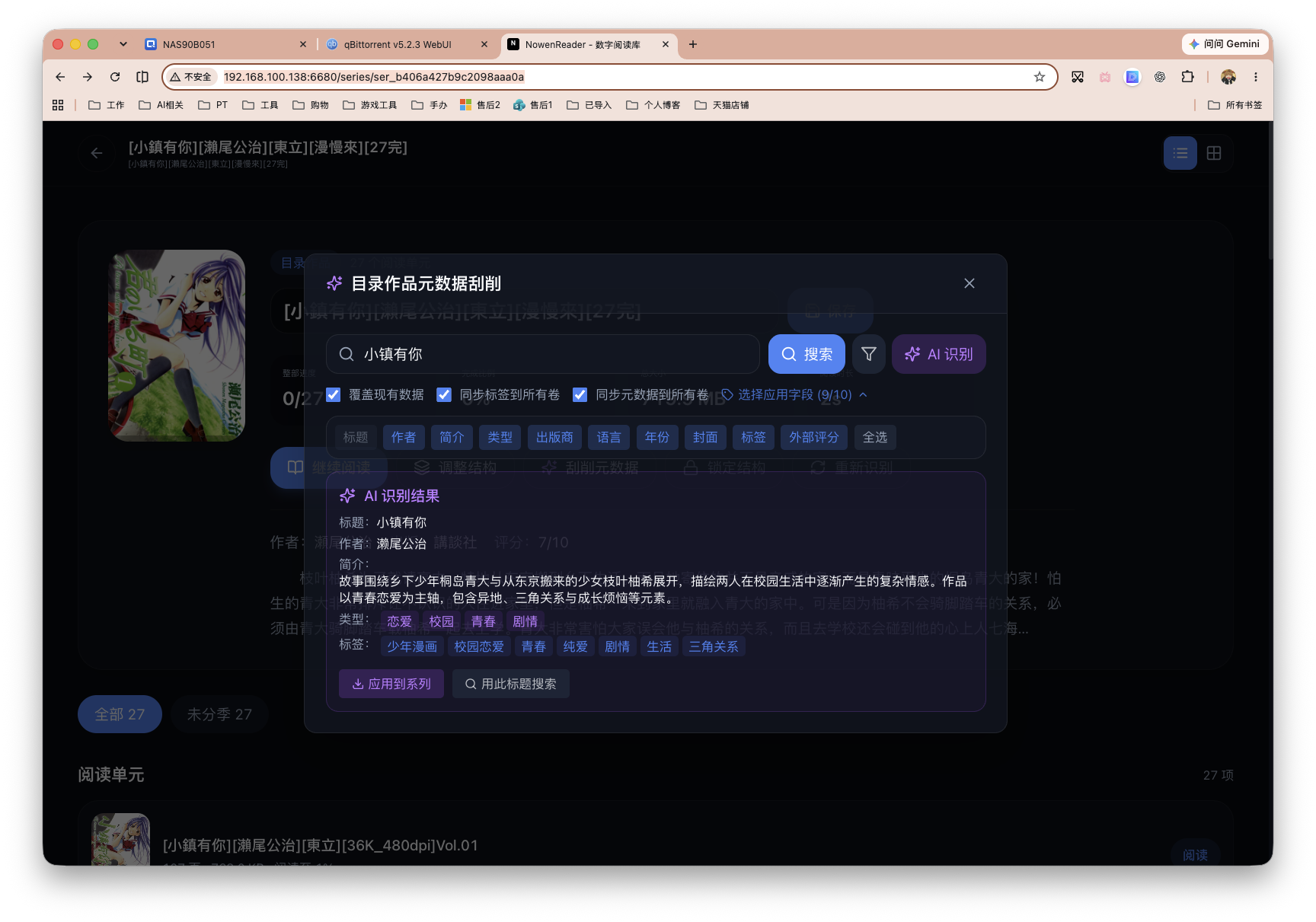
Task: Open the apps grid shortcut icon
Action: 58,105
